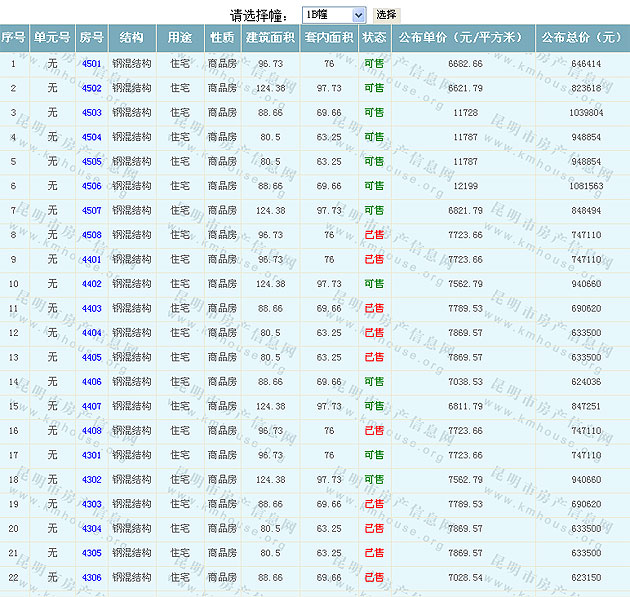Open room 4304 link
The image size is (630, 597).
click(91, 529)
